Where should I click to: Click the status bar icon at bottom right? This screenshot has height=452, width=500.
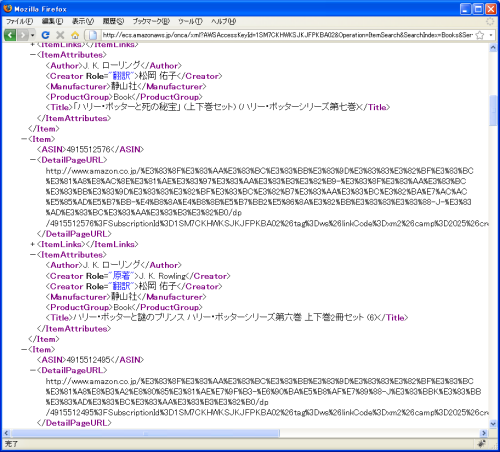481,444
